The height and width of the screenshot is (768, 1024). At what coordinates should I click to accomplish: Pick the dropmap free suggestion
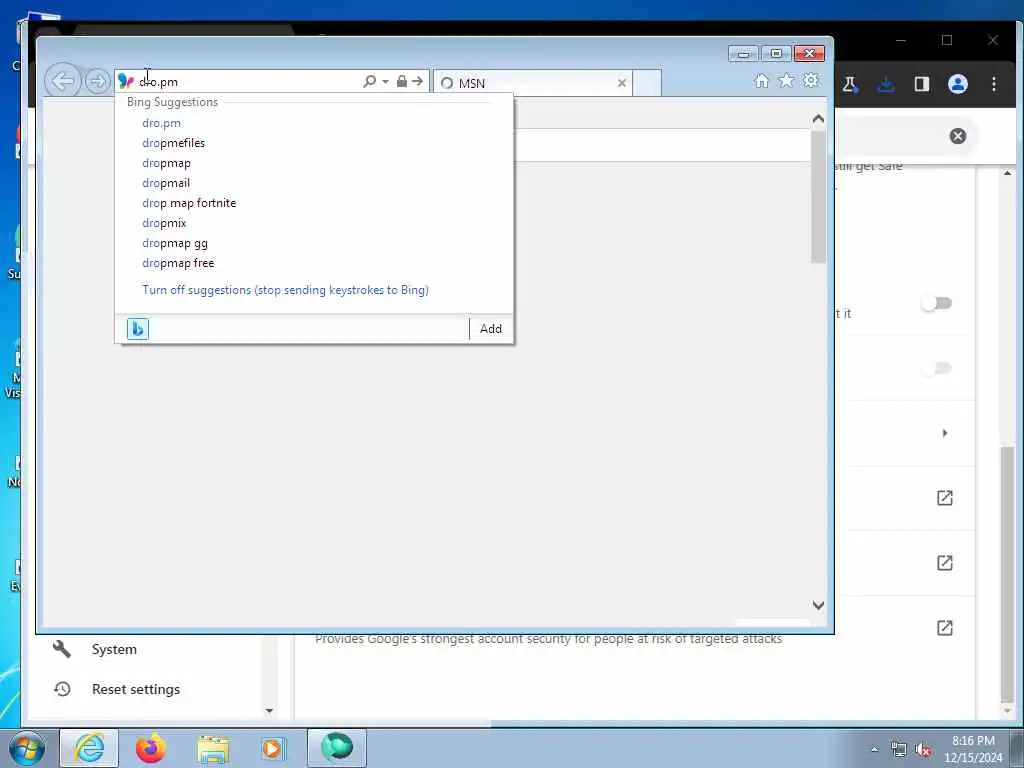tap(178, 263)
